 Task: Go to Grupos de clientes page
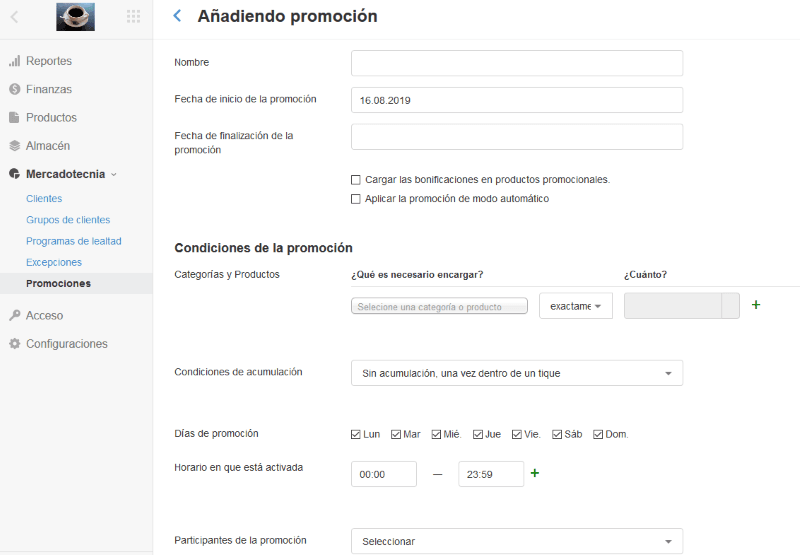click(x=68, y=220)
